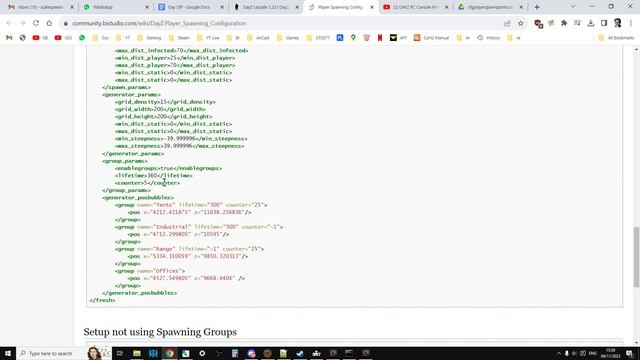640x360 pixels.
Task: Open the Calculator app on the taskbar
Action: coord(235,353)
